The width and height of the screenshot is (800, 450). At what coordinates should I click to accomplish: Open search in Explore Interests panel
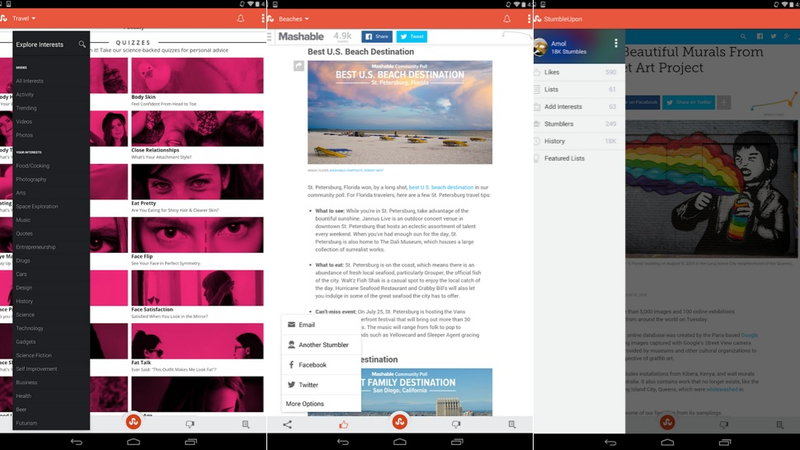[82, 44]
